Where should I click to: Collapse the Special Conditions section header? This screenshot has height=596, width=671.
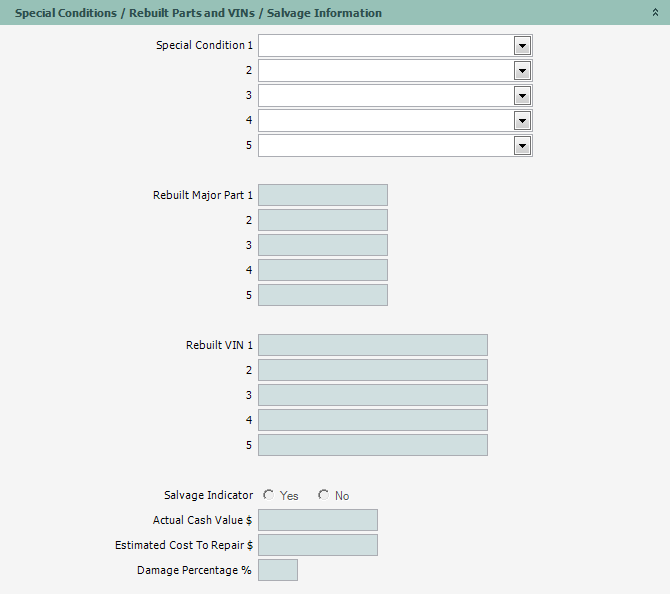tap(655, 12)
